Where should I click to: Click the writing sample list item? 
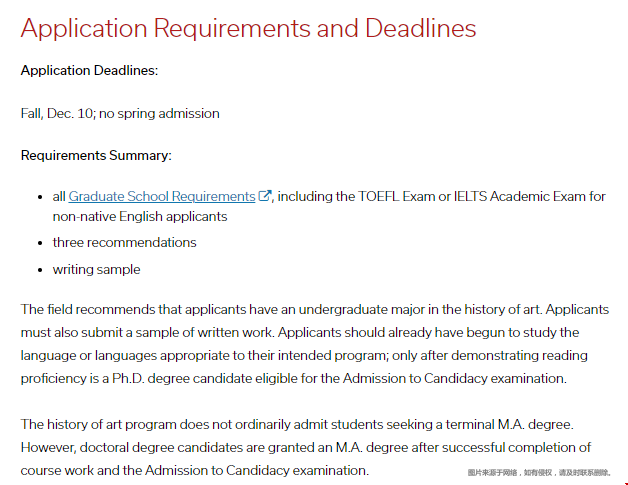96,269
